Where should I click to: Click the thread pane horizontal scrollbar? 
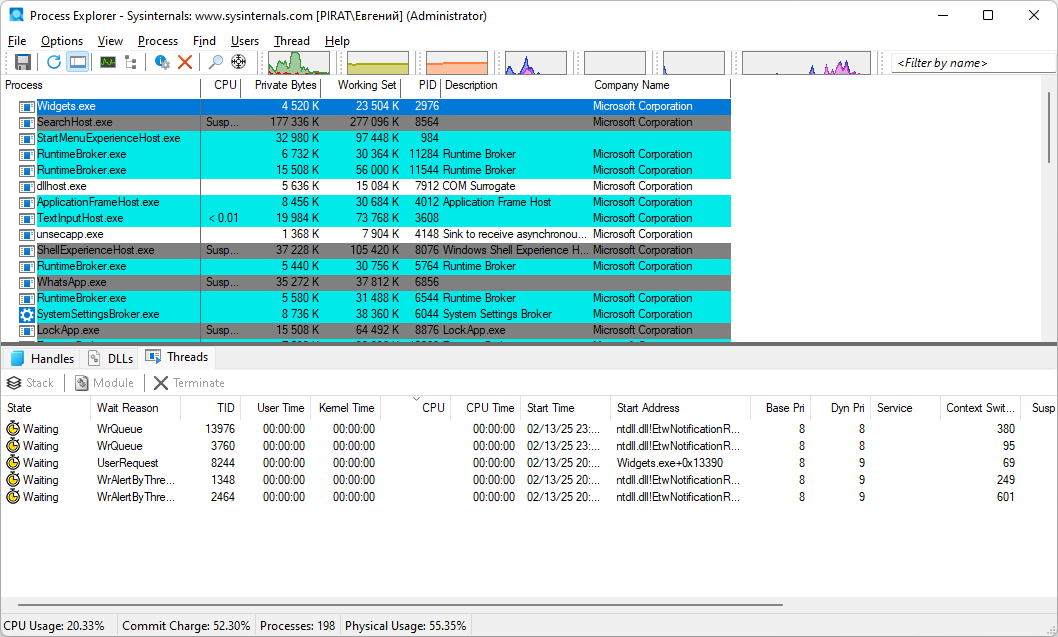[x=401, y=605]
